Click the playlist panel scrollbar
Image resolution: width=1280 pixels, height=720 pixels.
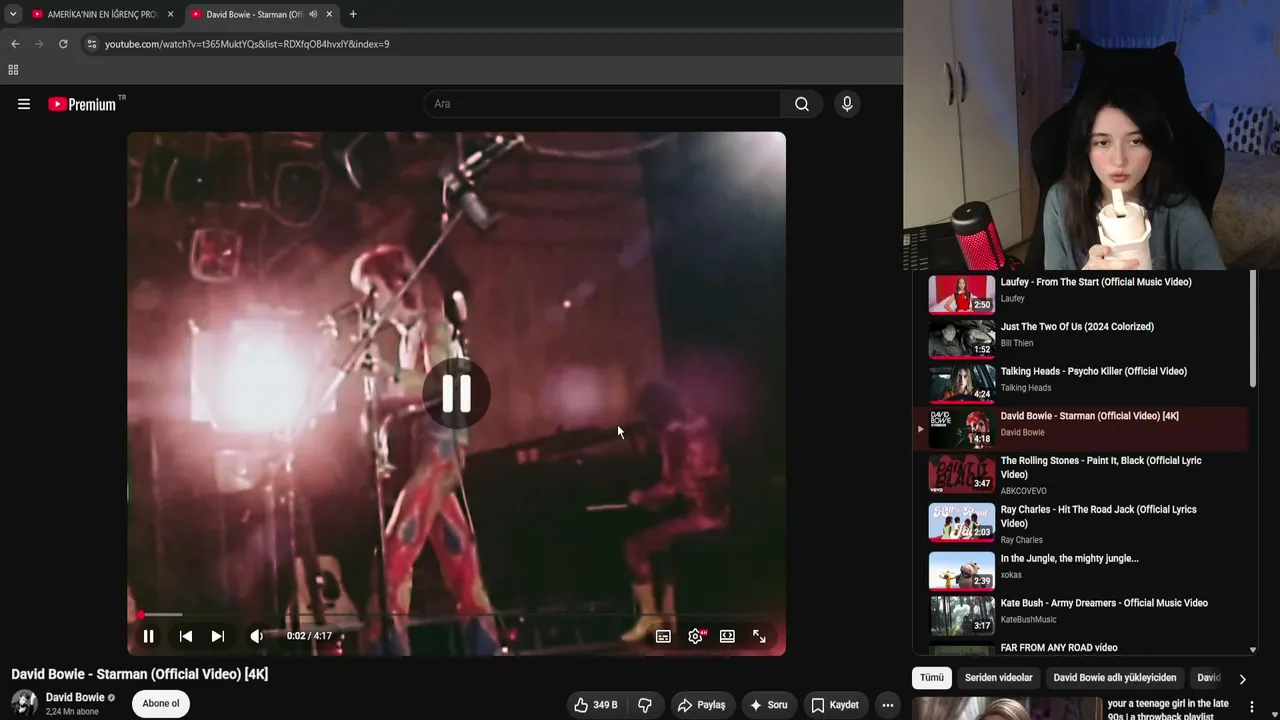(1253, 330)
